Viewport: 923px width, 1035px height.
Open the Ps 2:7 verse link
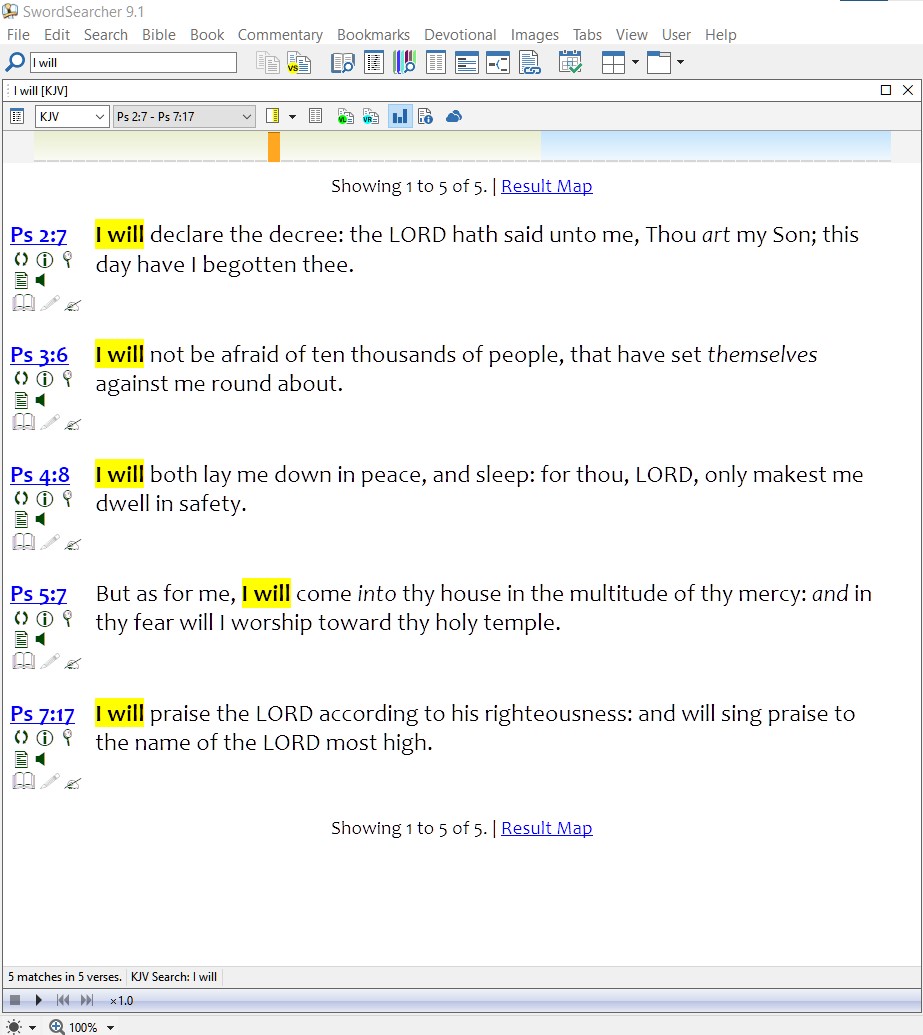(38, 235)
